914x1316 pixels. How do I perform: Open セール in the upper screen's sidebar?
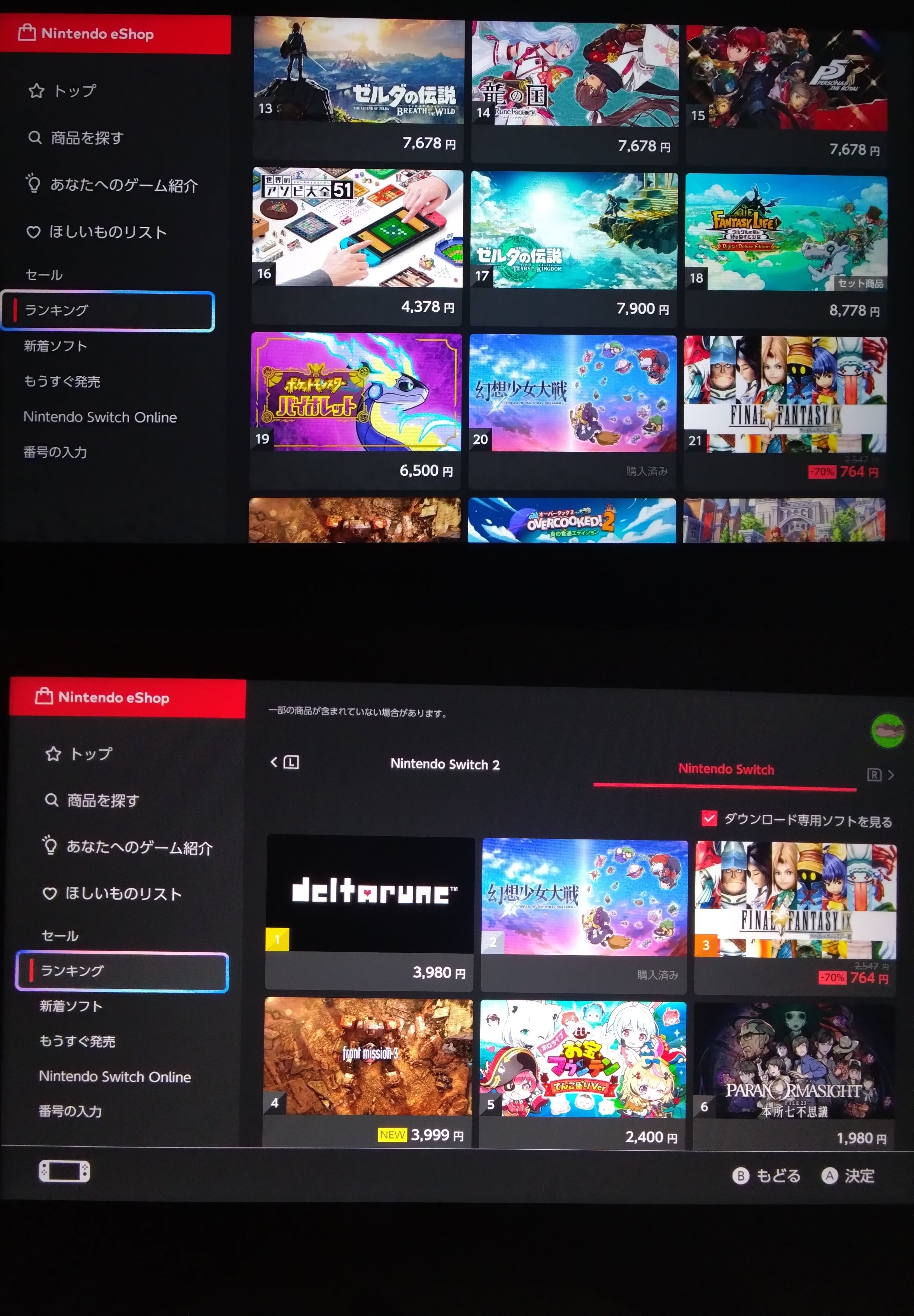pyautogui.click(x=44, y=275)
